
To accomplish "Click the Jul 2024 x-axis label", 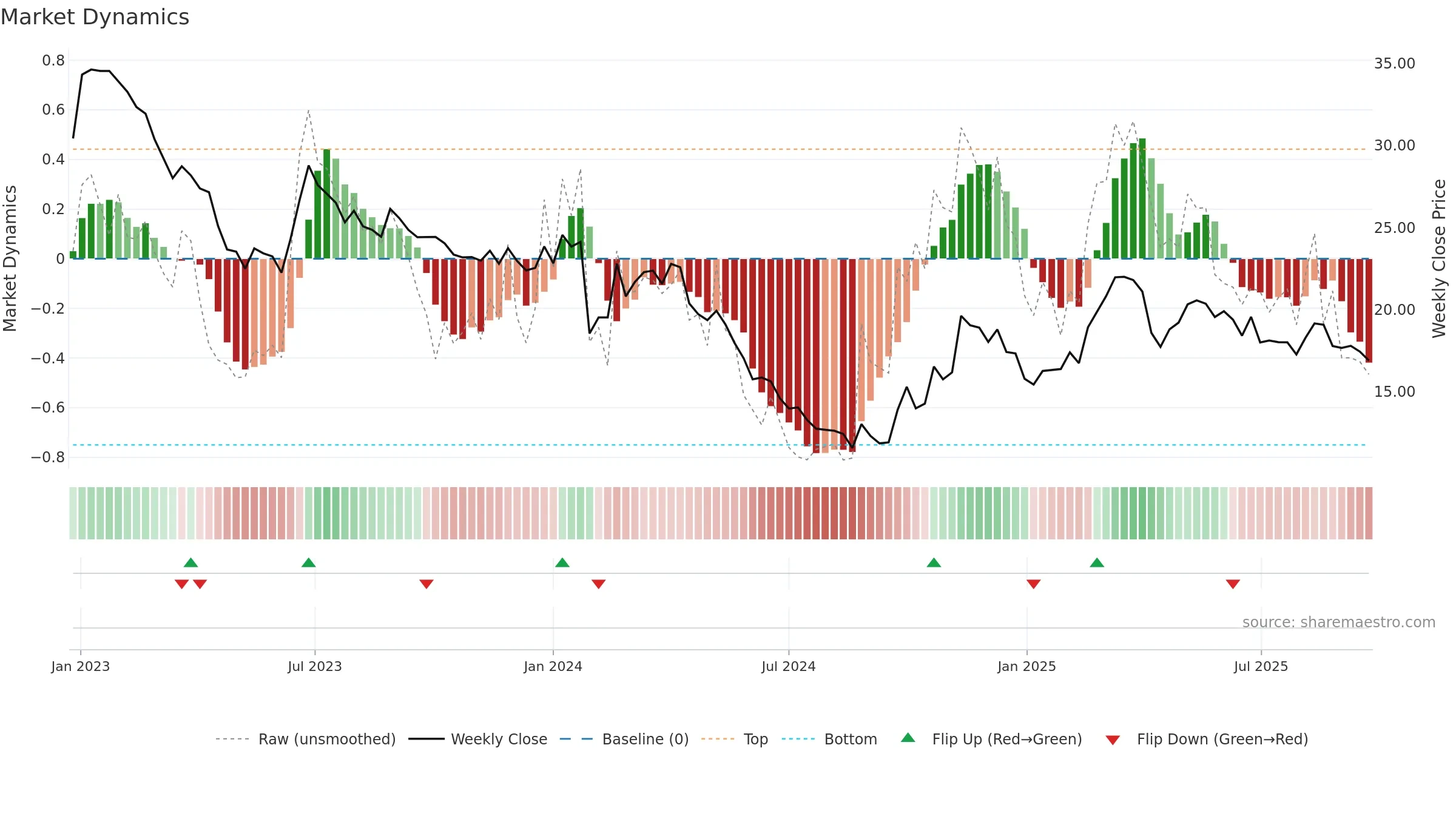I will (789, 666).
